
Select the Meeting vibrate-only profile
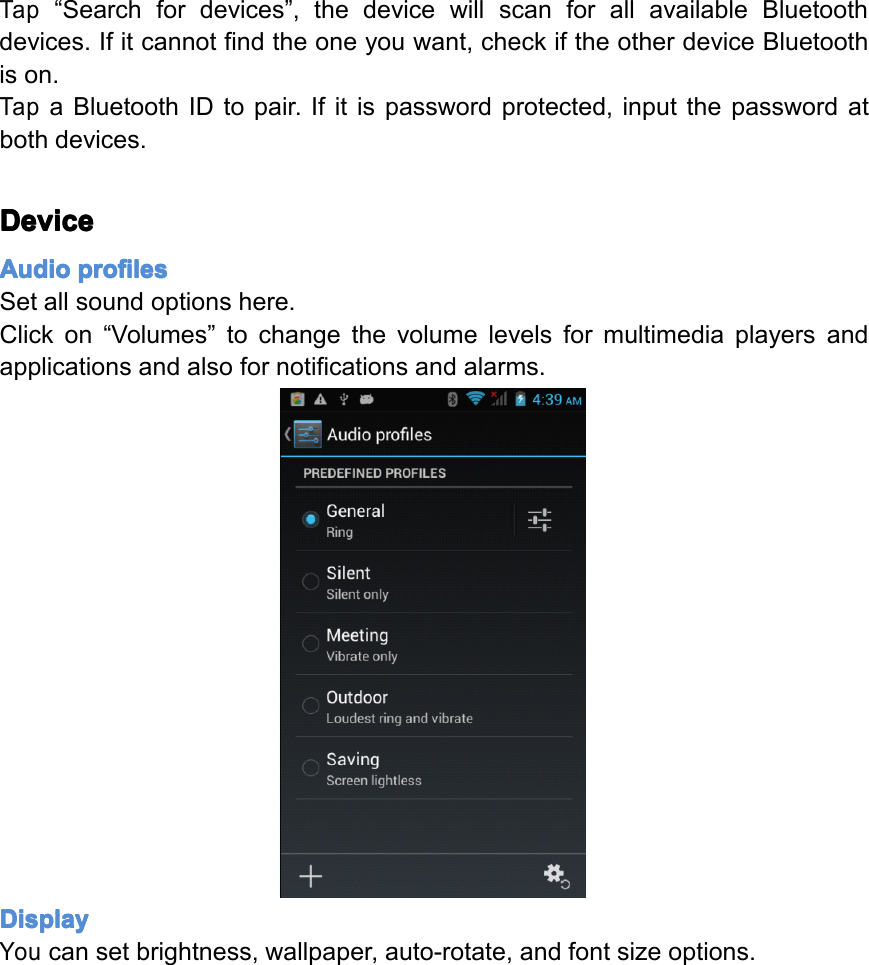310,644
